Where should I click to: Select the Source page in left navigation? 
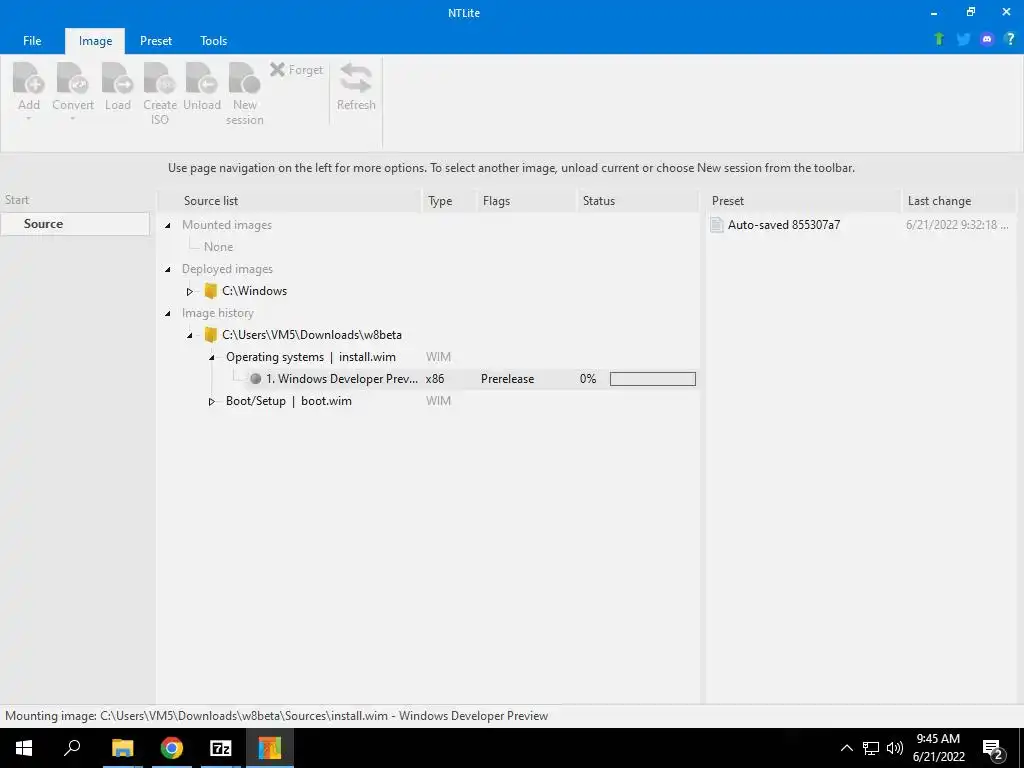point(75,223)
